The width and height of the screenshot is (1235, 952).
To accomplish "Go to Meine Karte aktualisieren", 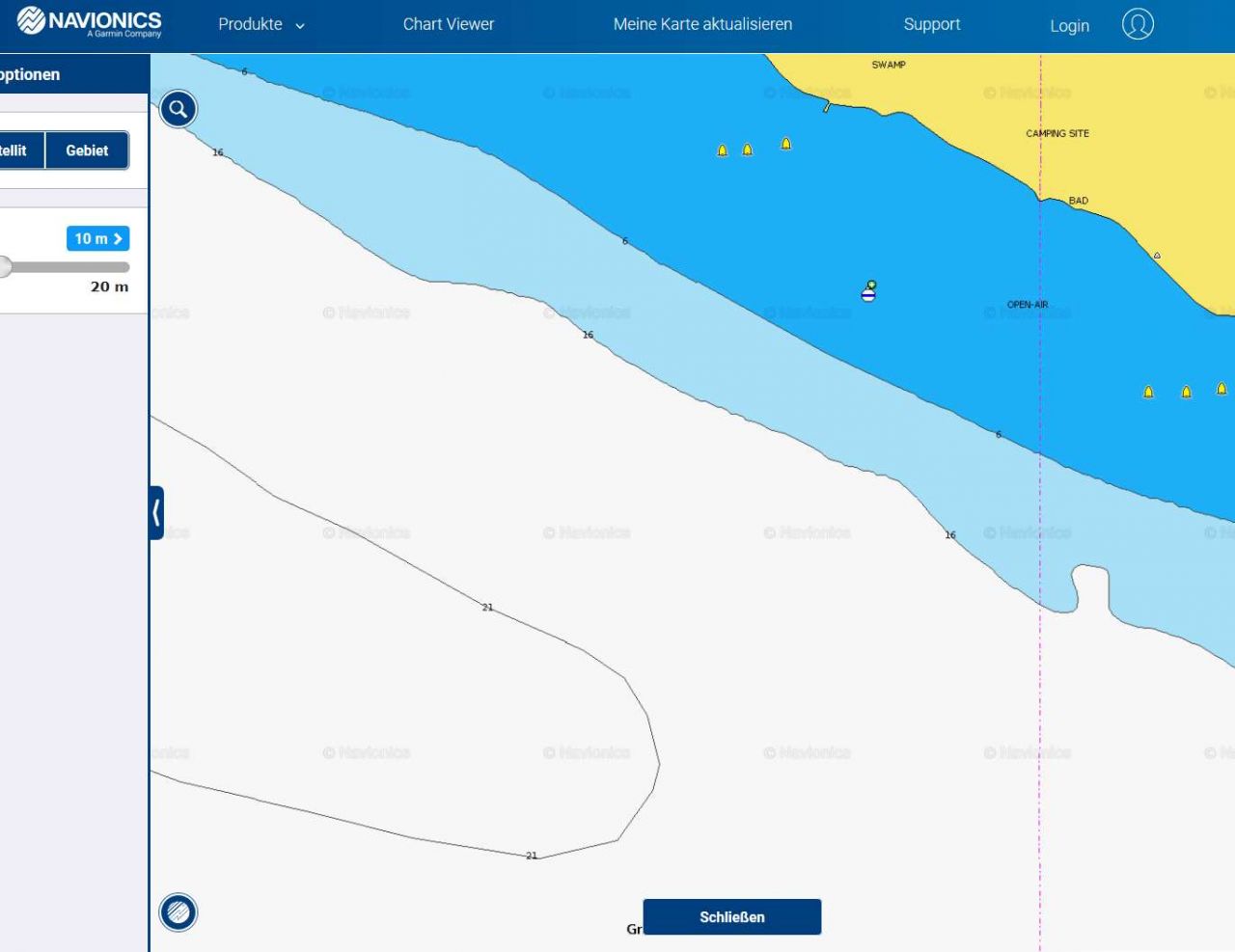I will tap(702, 25).
